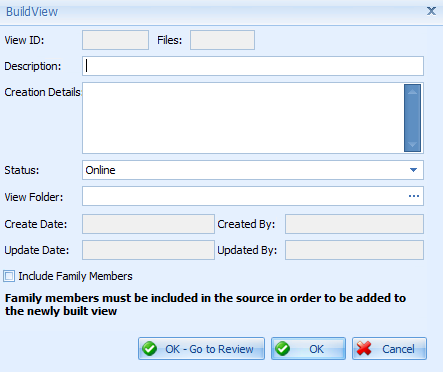Open the Status dropdown arrow
This screenshot has width=443, height=372.
(x=413, y=170)
